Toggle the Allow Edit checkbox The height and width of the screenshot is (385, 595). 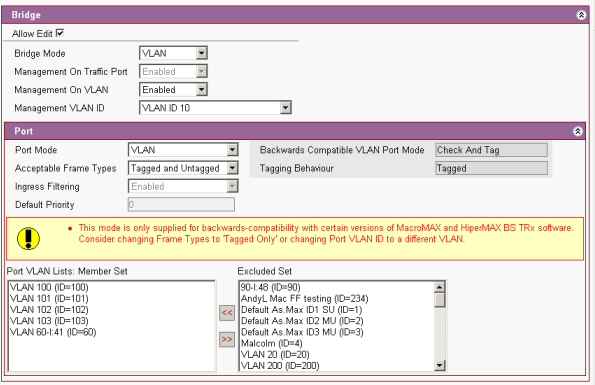(x=60, y=33)
